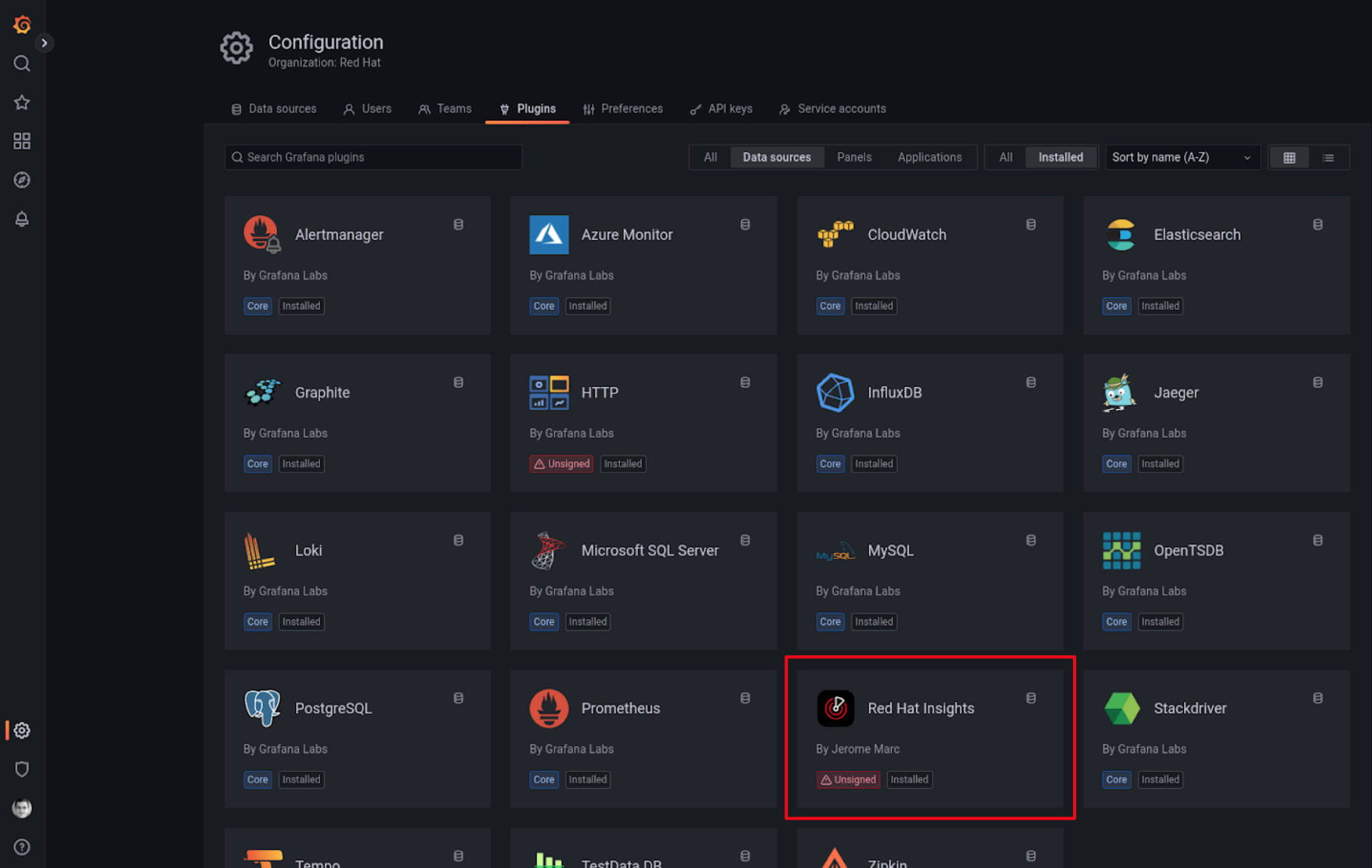
Task: Open the Sort by name (A-Z) dropdown
Action: (1182, 157)
